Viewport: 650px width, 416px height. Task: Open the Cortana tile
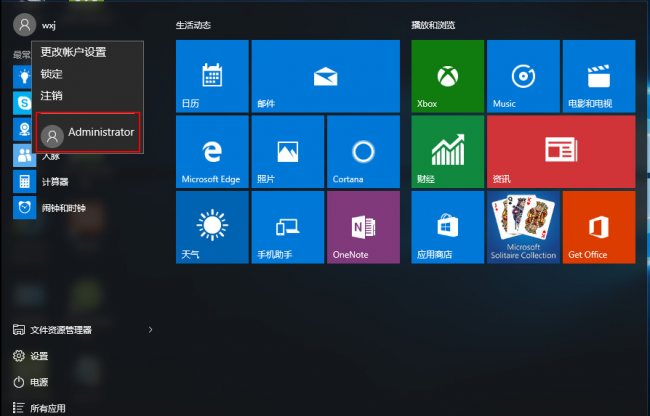(364, 152)
